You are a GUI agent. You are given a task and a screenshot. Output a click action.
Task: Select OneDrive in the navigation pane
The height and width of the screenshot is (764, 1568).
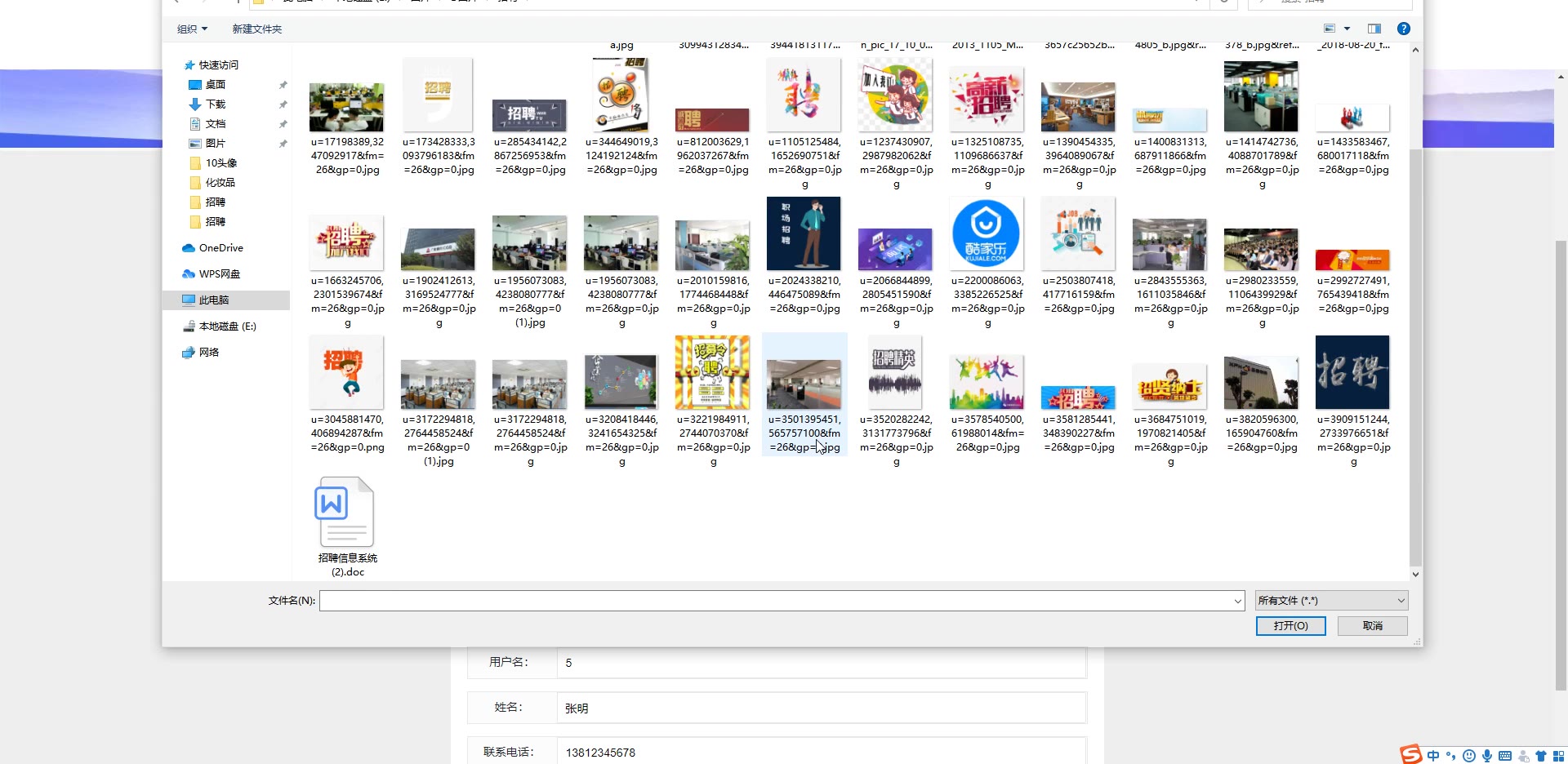point(220,248)
